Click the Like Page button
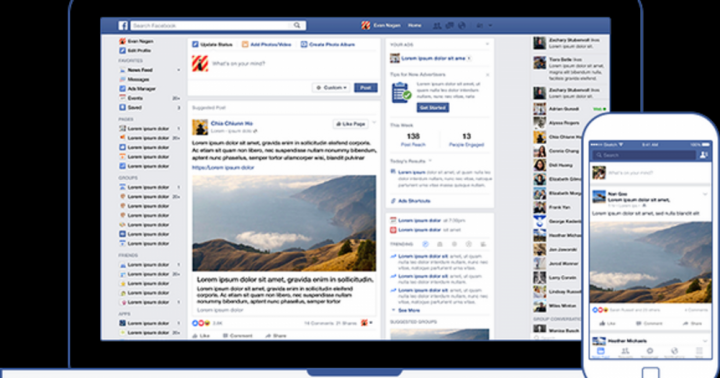Image resolution: width=720 pixels, height=378 pixels. click(x=350, y=124)
